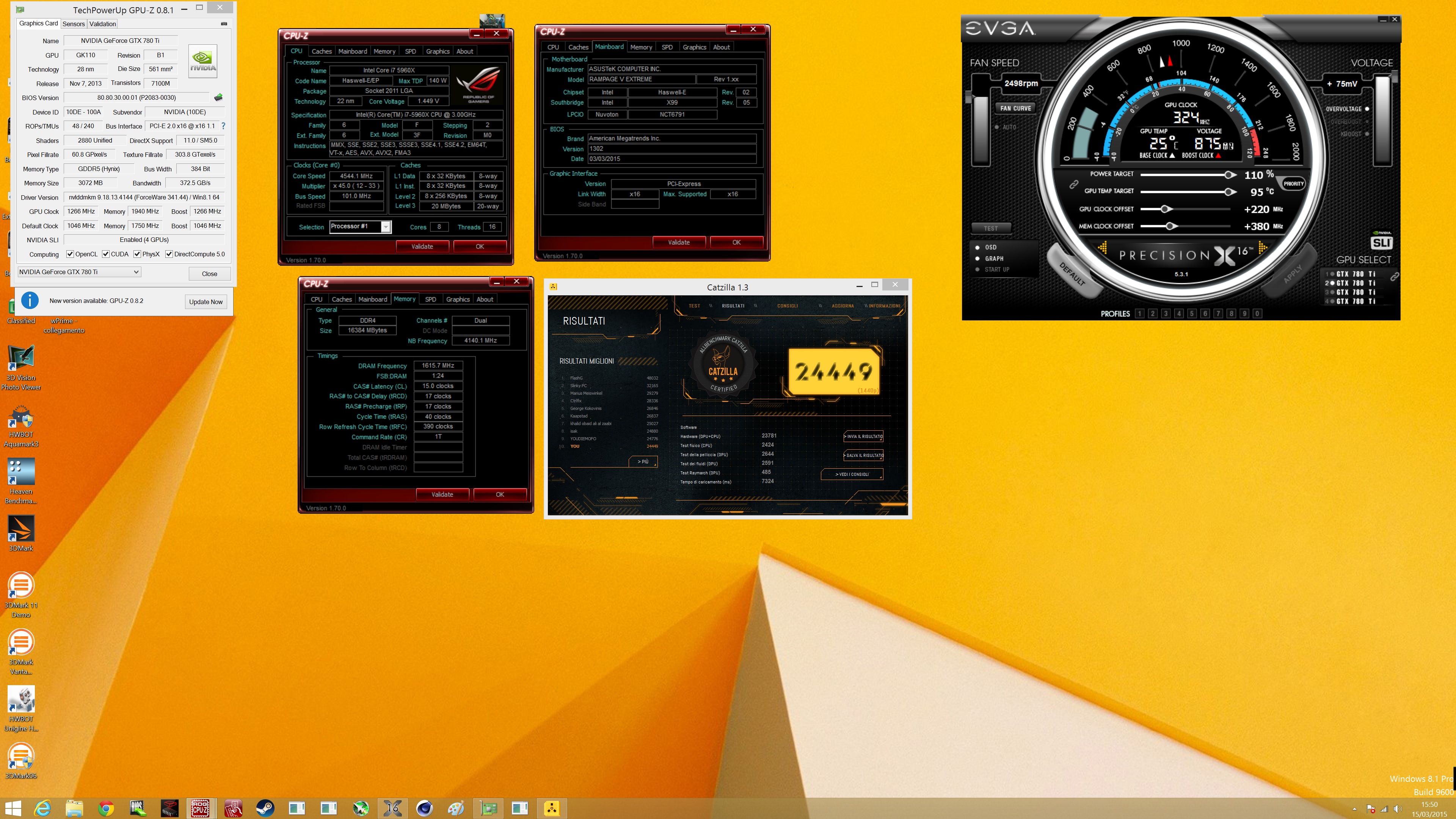Screen dimensions: 1456x819
Task: Toggle the CUDA checkbox in GPU-Z
Action: tap(106, 254)
